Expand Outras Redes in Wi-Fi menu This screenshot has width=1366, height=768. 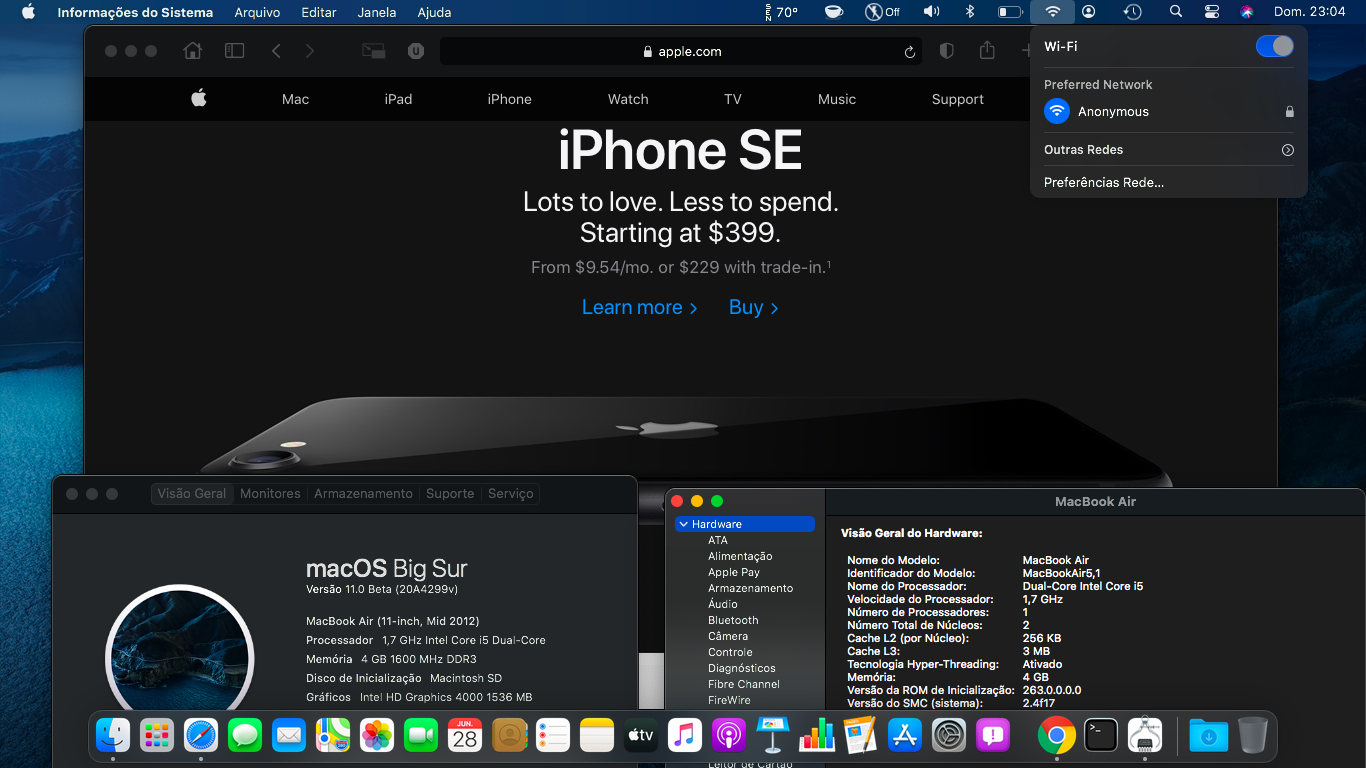1288,150
